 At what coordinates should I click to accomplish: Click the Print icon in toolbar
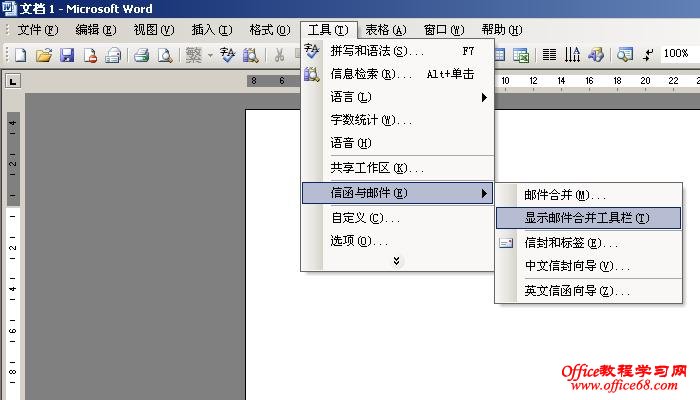pyautogui.click(x=142, y=55)
